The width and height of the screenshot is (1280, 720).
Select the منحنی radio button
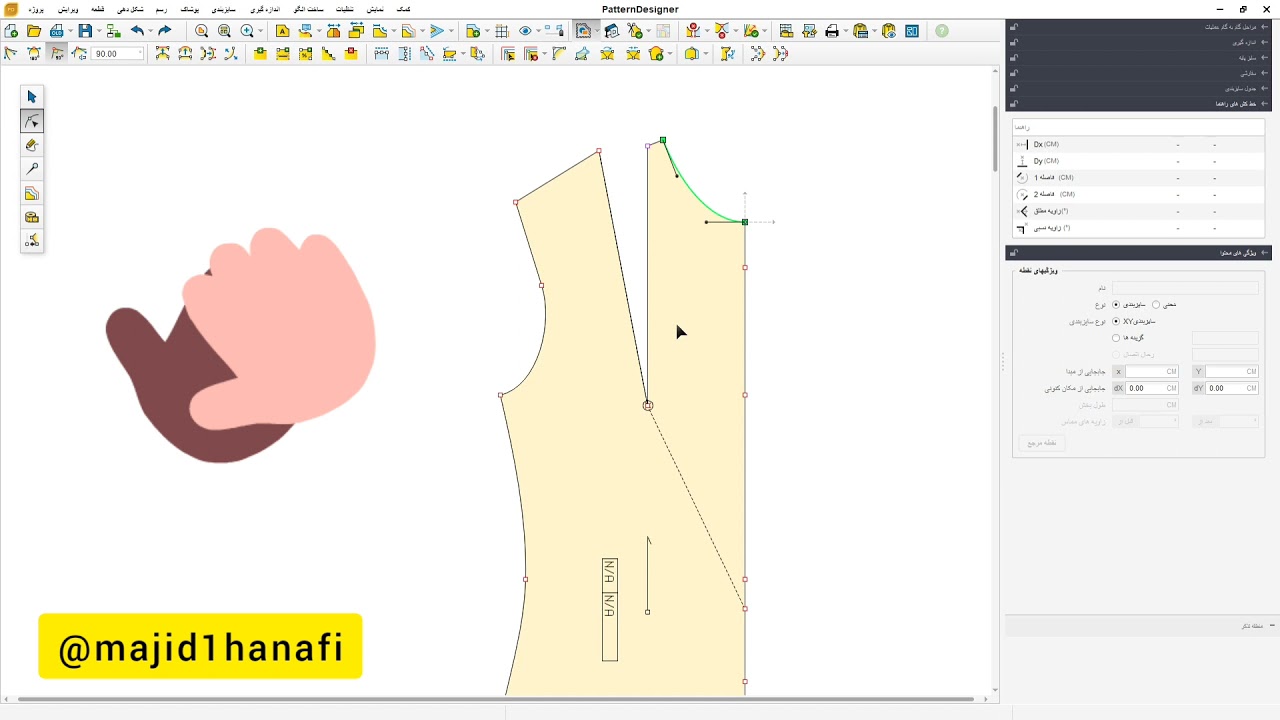coord(1156,304)
